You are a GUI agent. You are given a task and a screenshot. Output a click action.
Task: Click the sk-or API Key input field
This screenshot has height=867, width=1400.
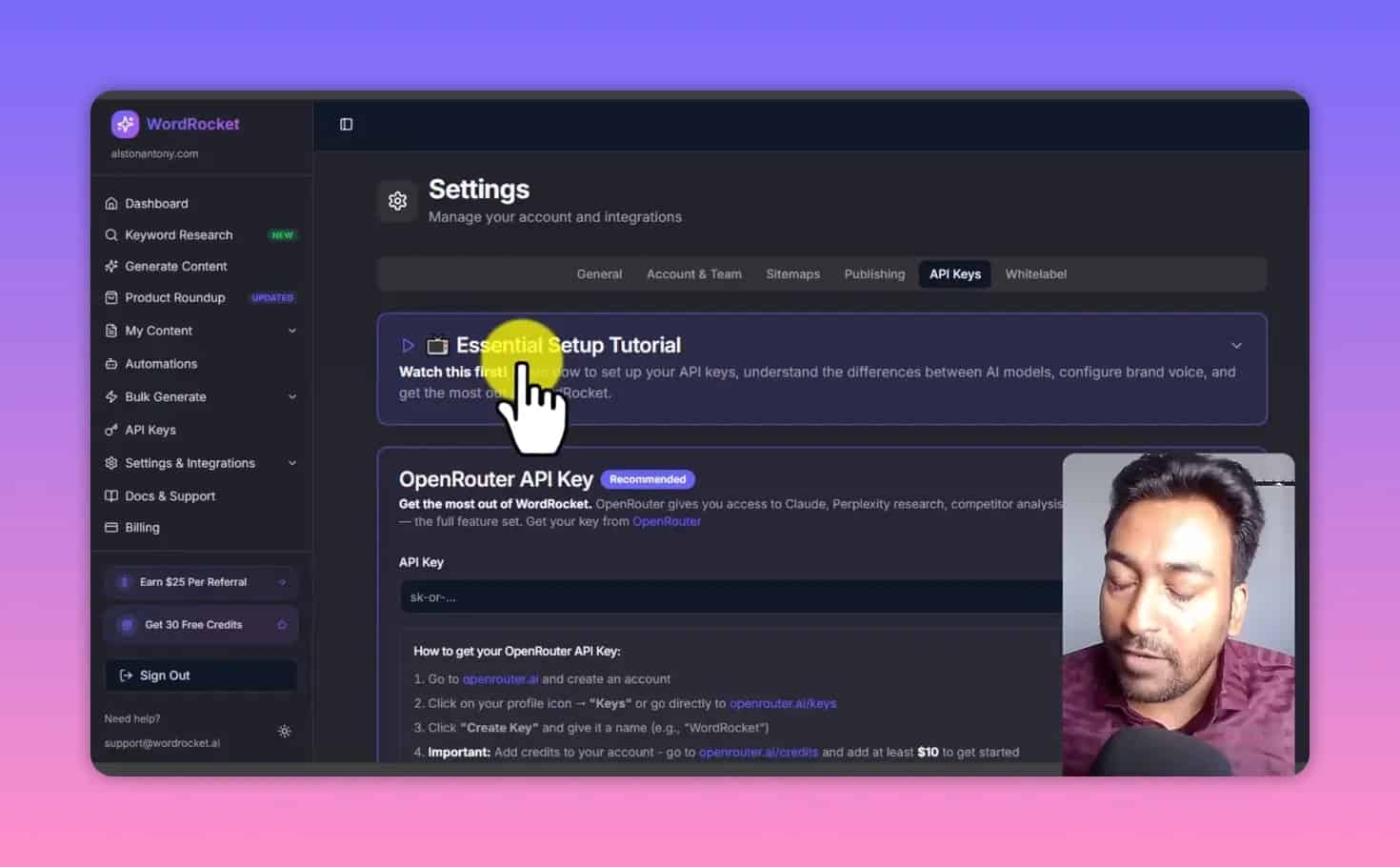click(729, 596)
